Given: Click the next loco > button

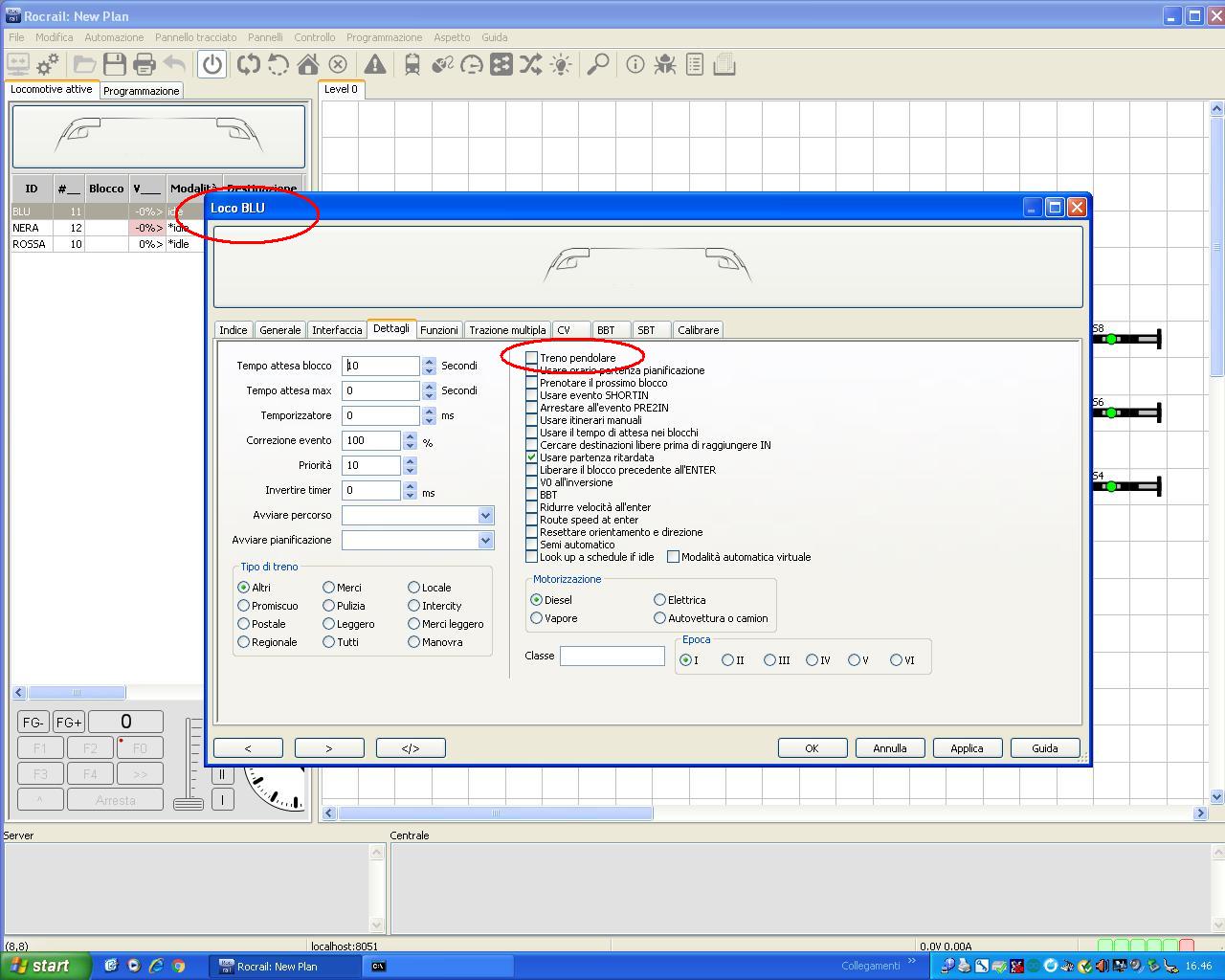Looking at the screenshot, I should pyautogui.click(x=329, y=748).
